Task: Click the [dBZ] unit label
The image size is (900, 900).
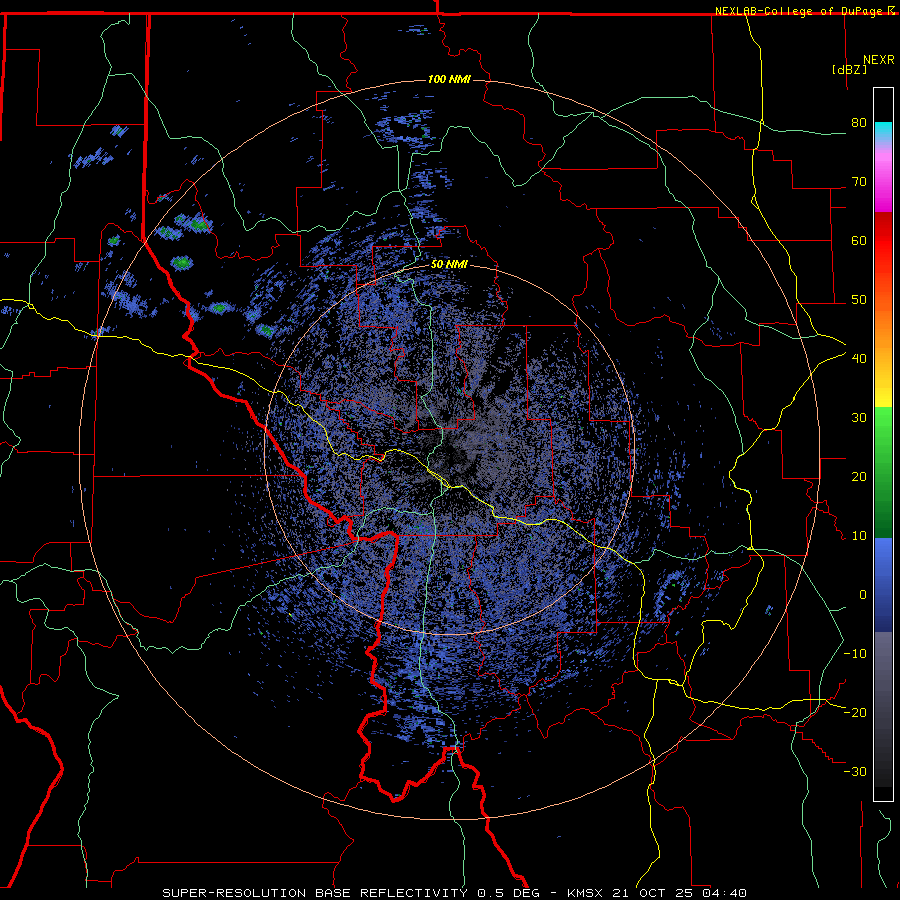Action: click(849, 70)
